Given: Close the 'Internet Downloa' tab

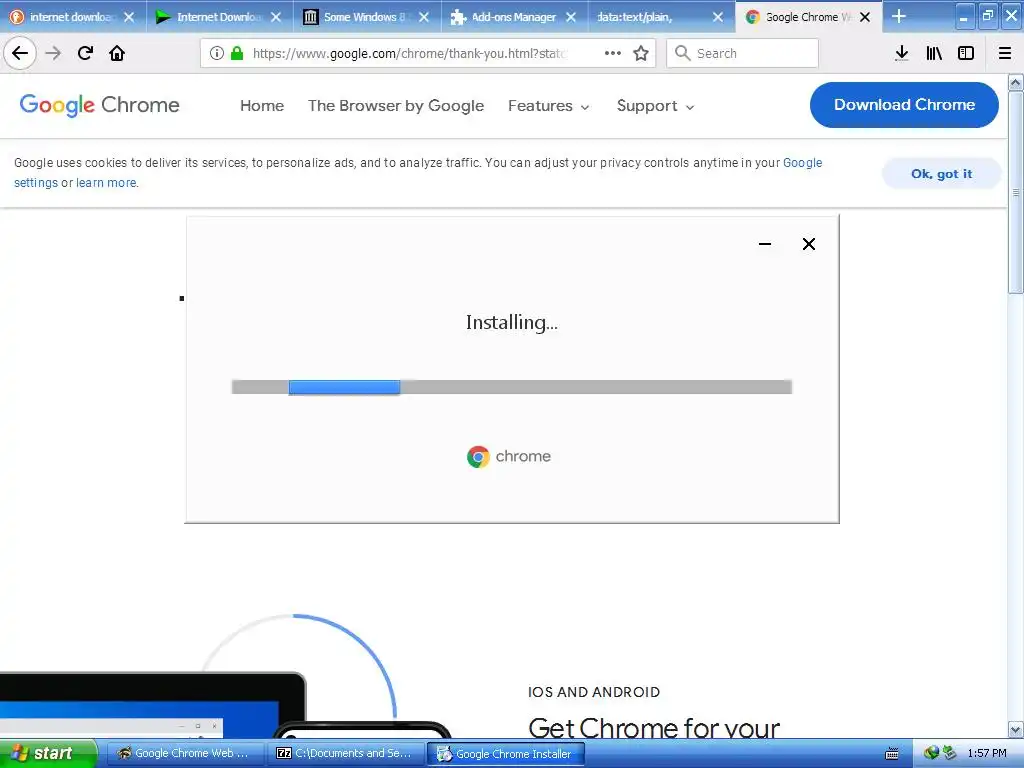Looking at the screenshot, I should 276,17.
